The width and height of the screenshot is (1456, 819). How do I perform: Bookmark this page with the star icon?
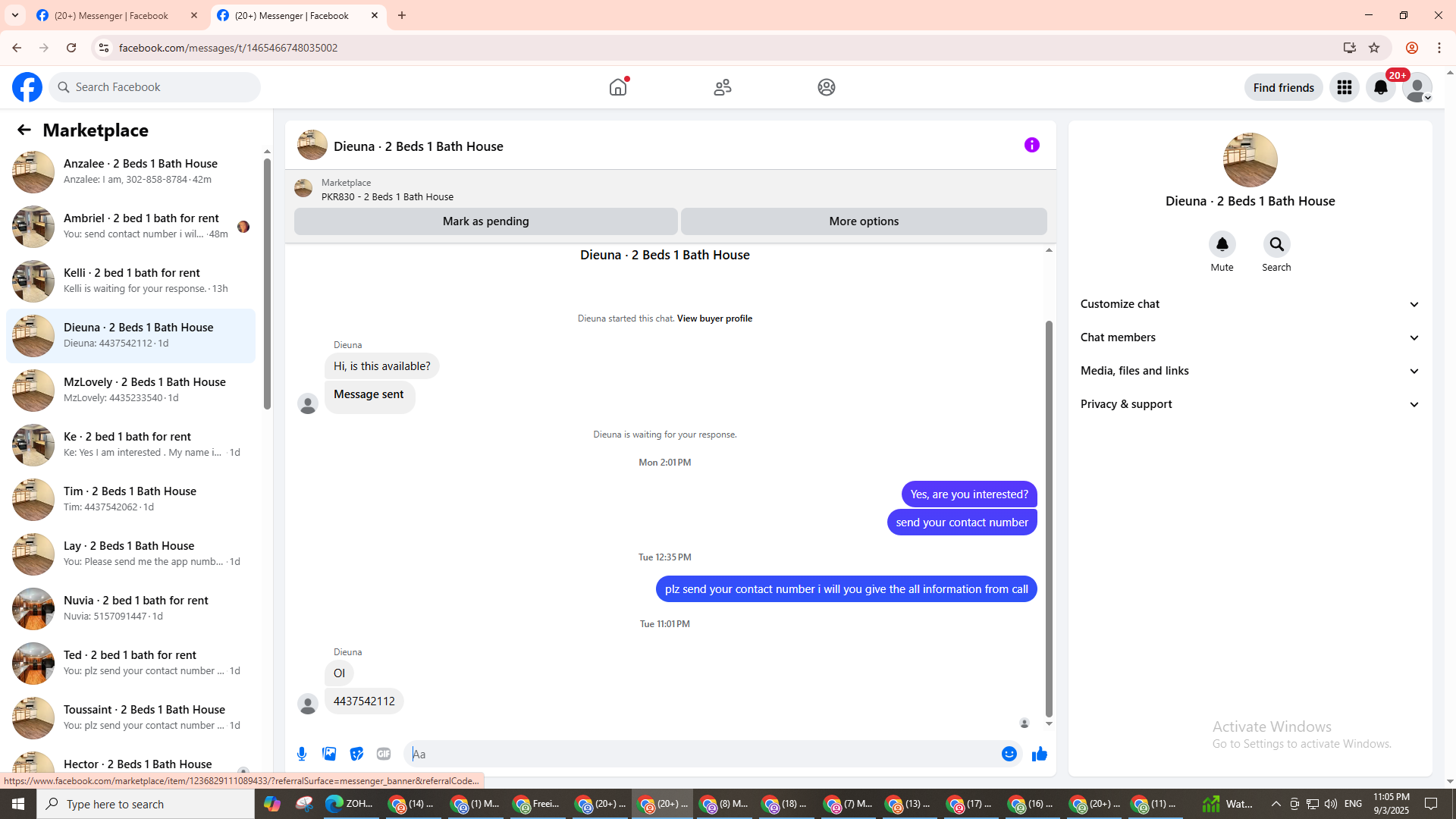pos(1374,48)
